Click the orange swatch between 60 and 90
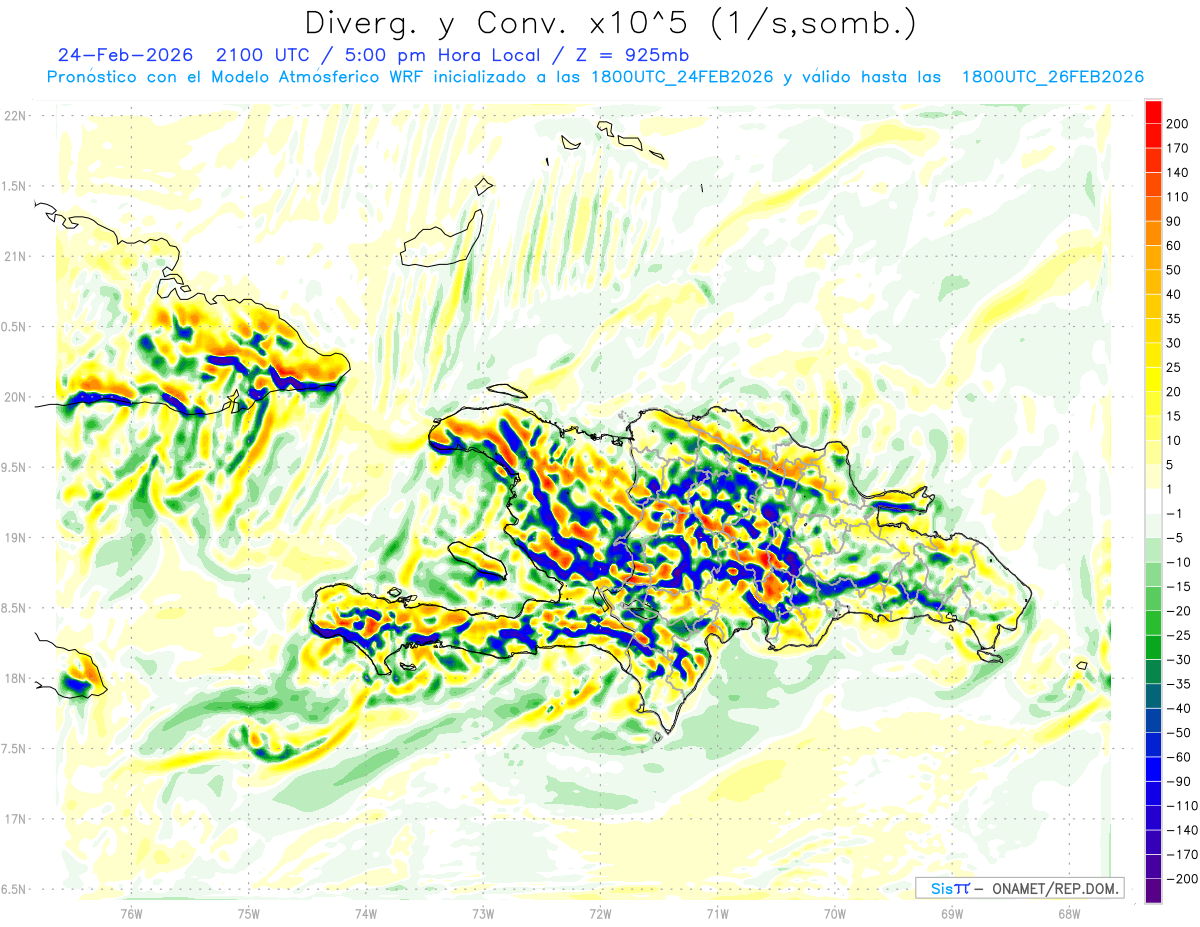1200x927 pixels. click(x=1153, y=233)
